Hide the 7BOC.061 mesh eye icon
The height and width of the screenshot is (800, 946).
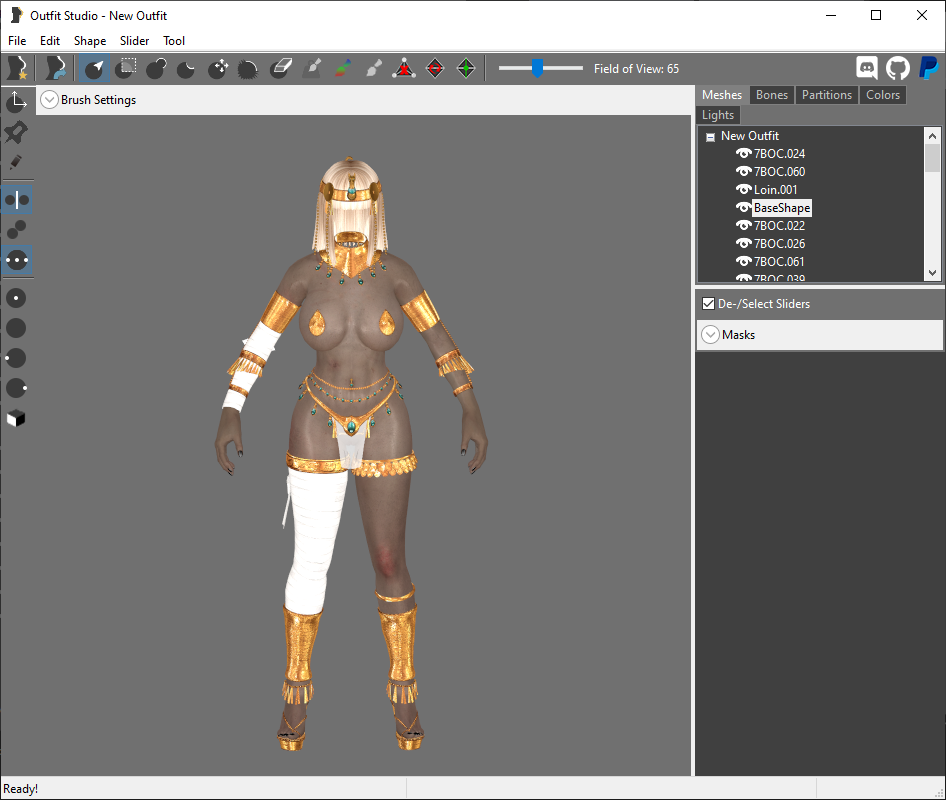coord(743,261)
